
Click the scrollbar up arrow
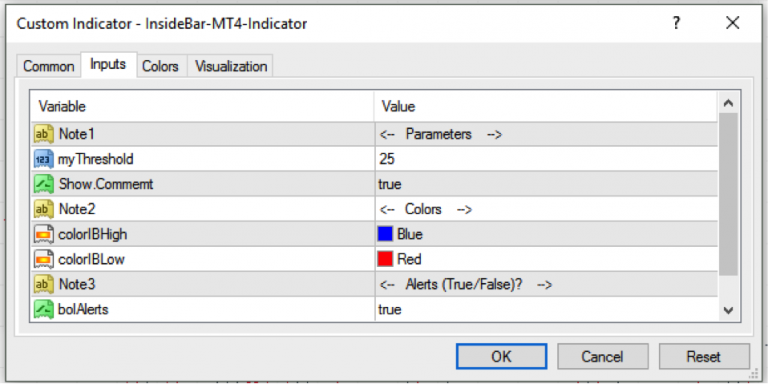728,103
